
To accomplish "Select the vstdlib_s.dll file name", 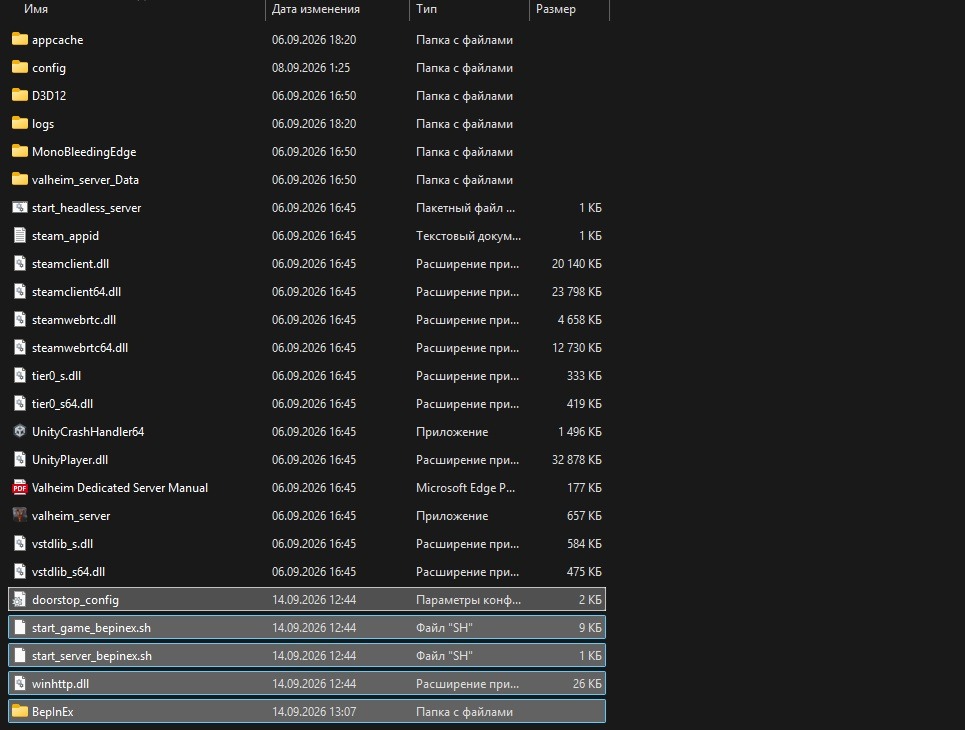I will 62,543.
